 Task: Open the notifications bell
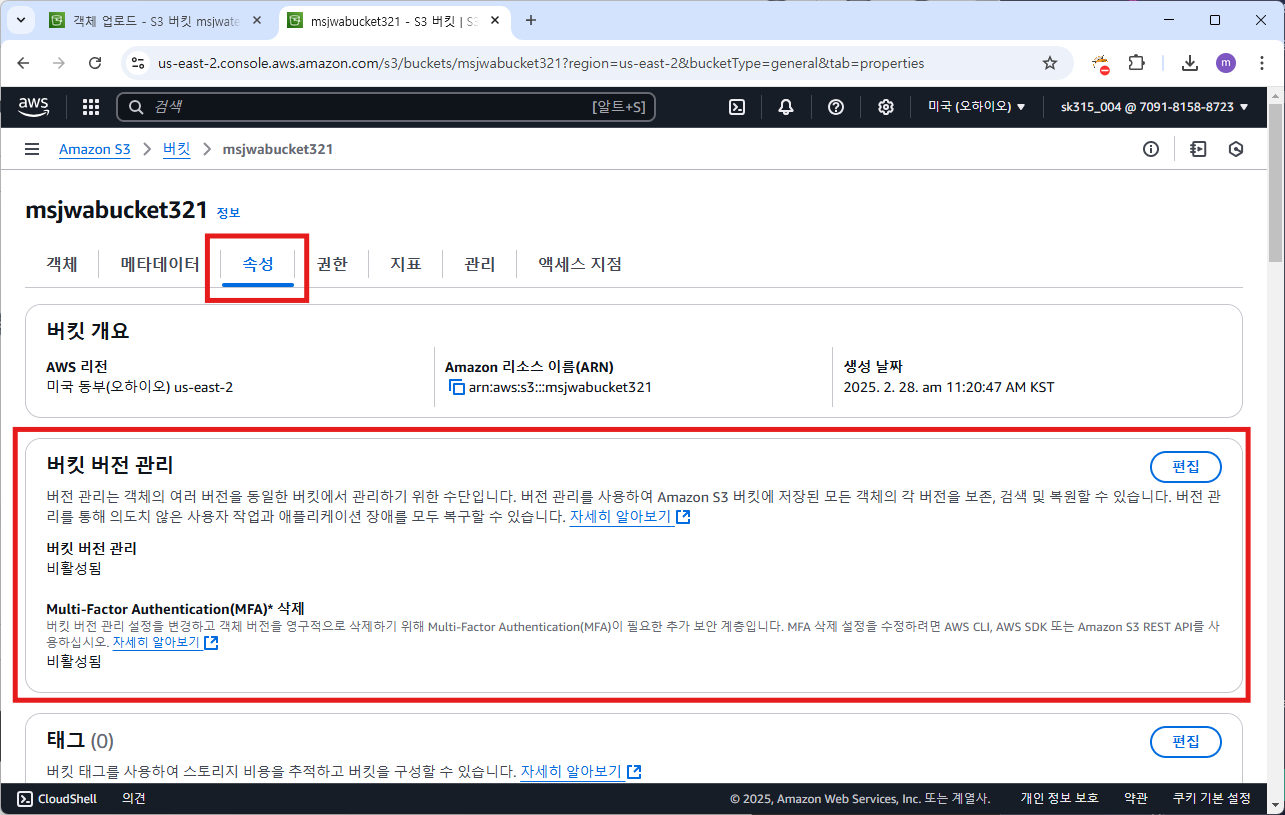[x=786, y=107]
